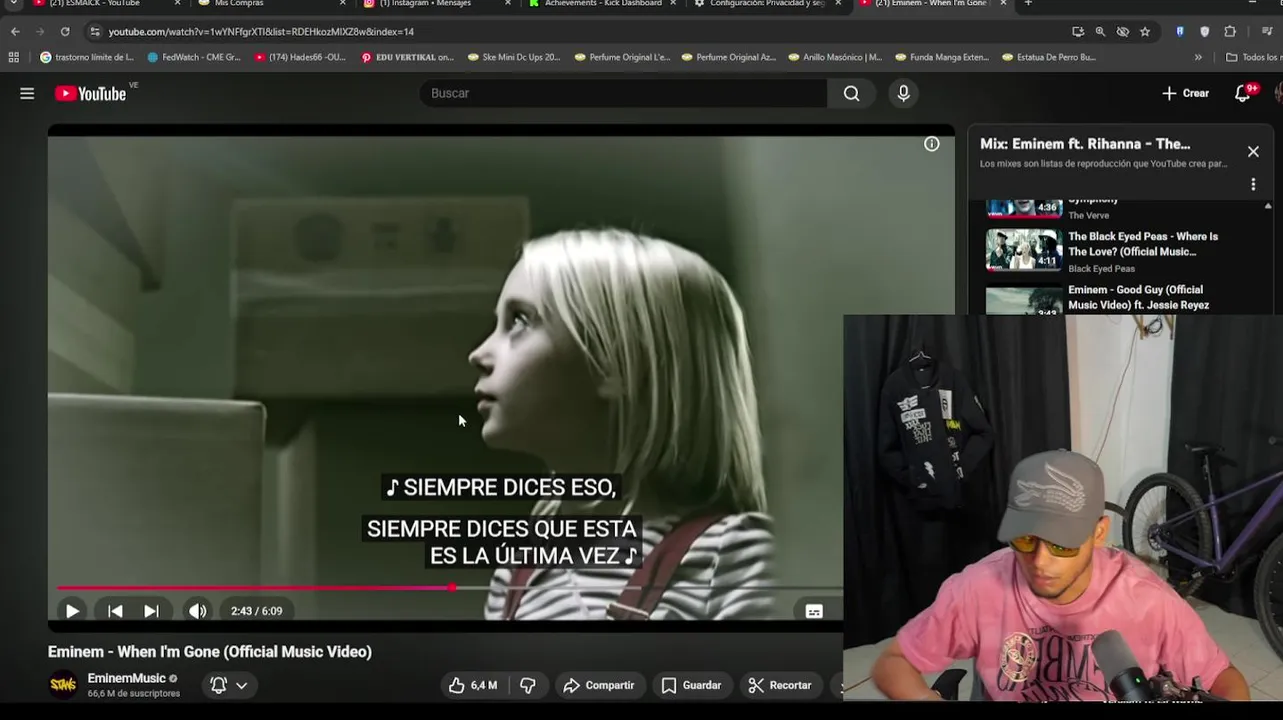
Task: Open the apps grid in bookmarks bar
Action: tap(14, 57)
